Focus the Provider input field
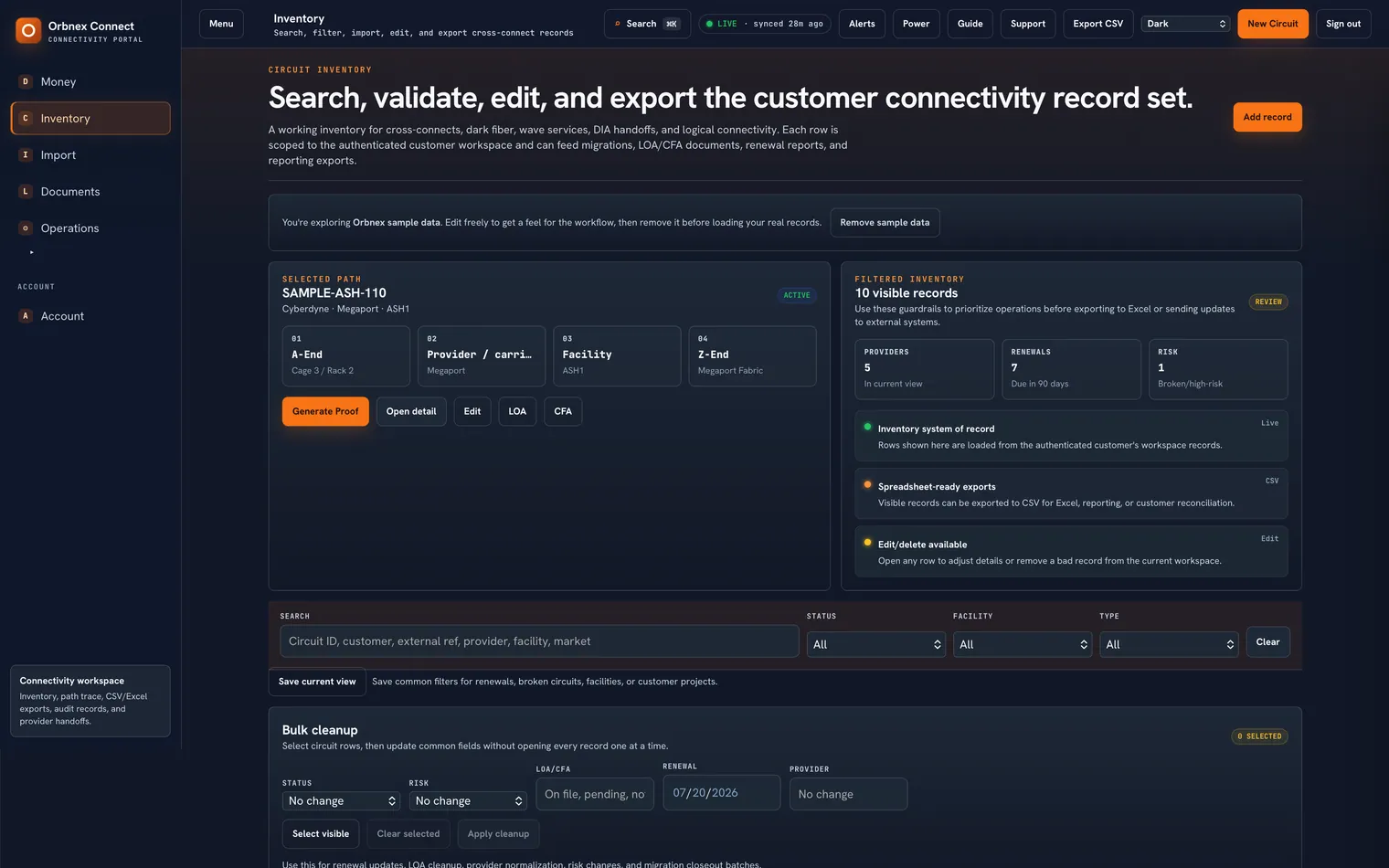This screenshot has height=868, width=1389. pos(848,794)
